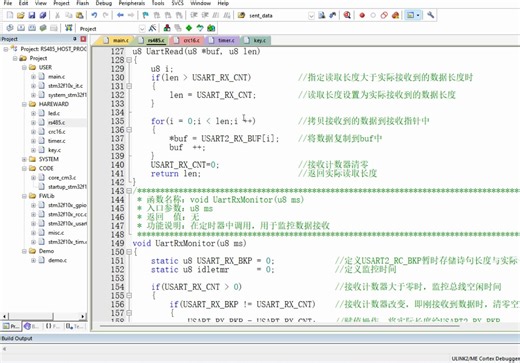Screen dimensions: 520x363
Task: Open the Peripherals menu
Action: (132, 3)
